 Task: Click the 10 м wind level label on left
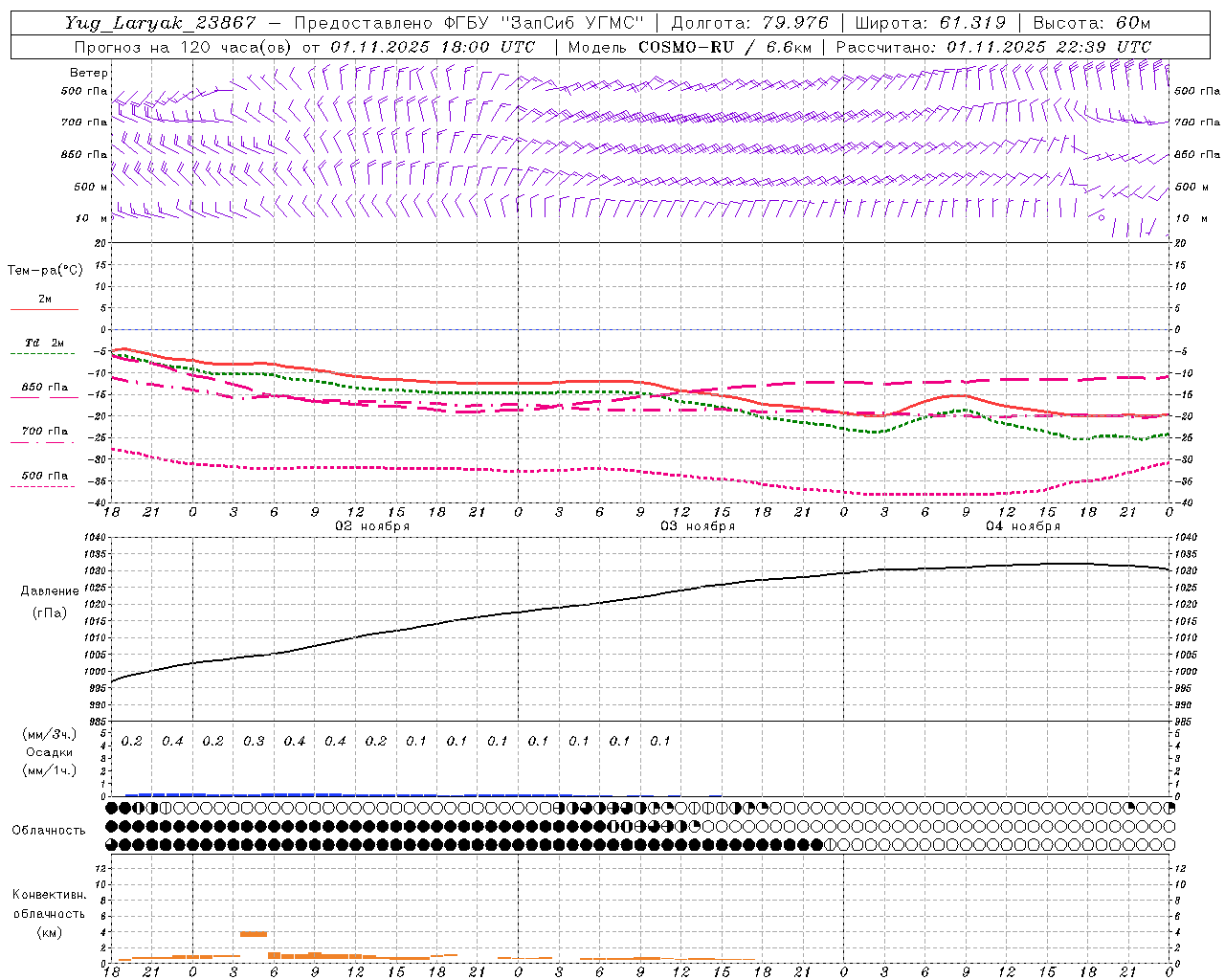pyautogui.click(x=92, y=219)
